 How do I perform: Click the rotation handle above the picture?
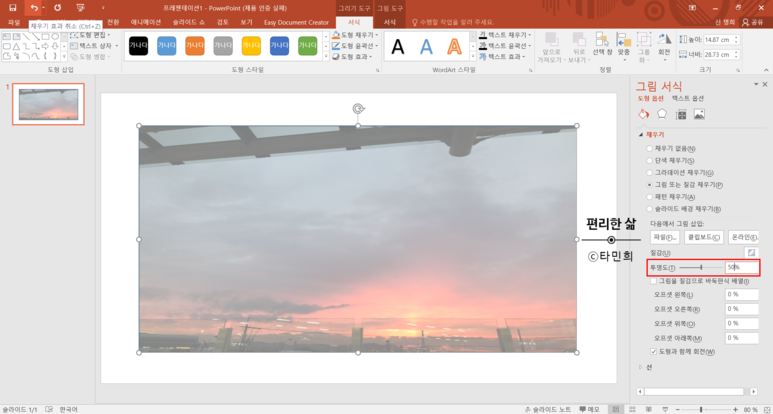click(358, 109)
